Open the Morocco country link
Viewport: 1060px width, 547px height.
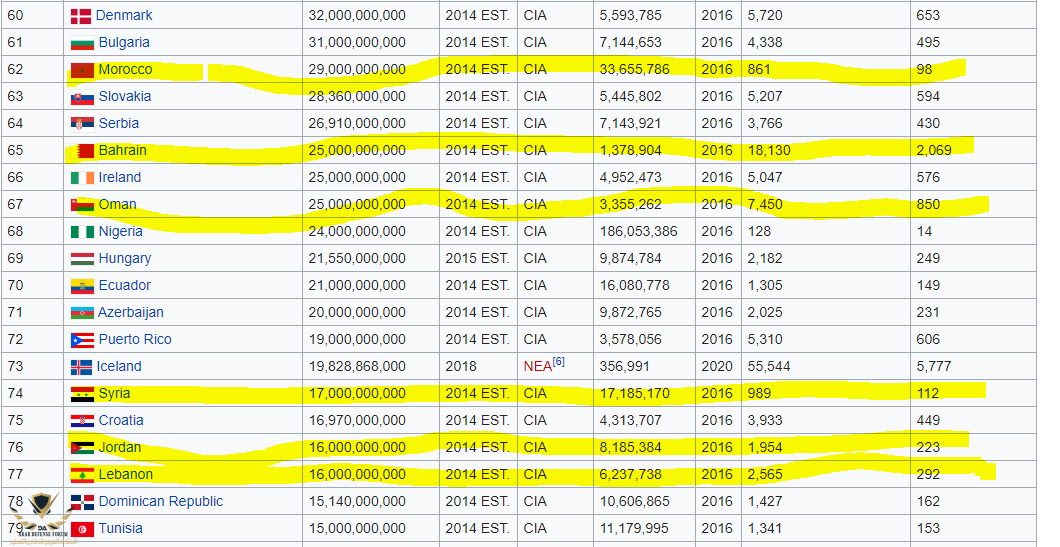(125, 70)
